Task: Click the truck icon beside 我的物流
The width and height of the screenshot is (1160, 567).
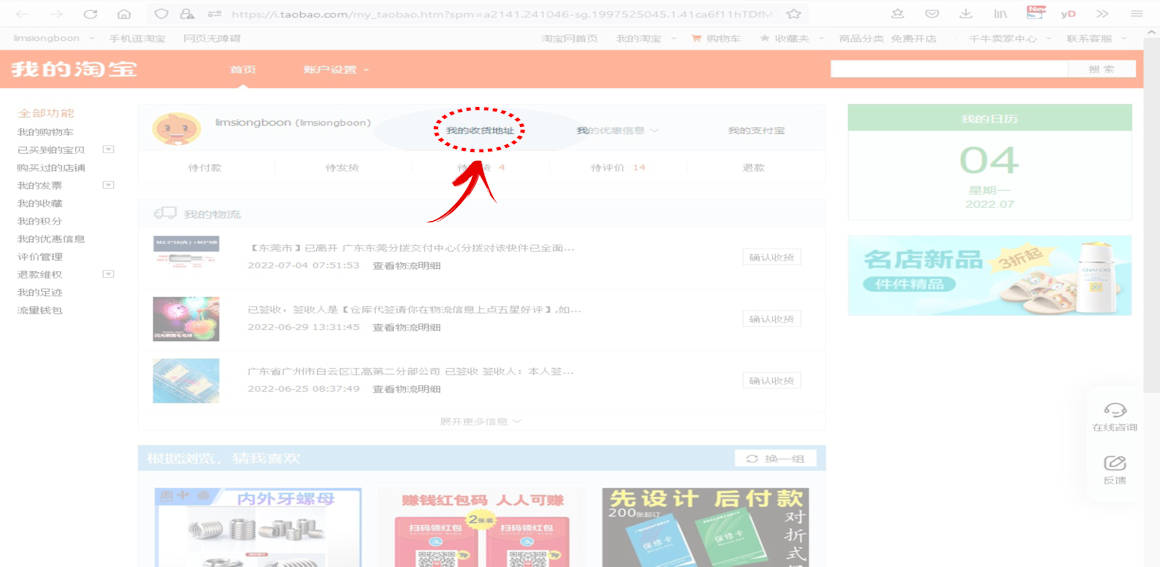Action: 164,213
